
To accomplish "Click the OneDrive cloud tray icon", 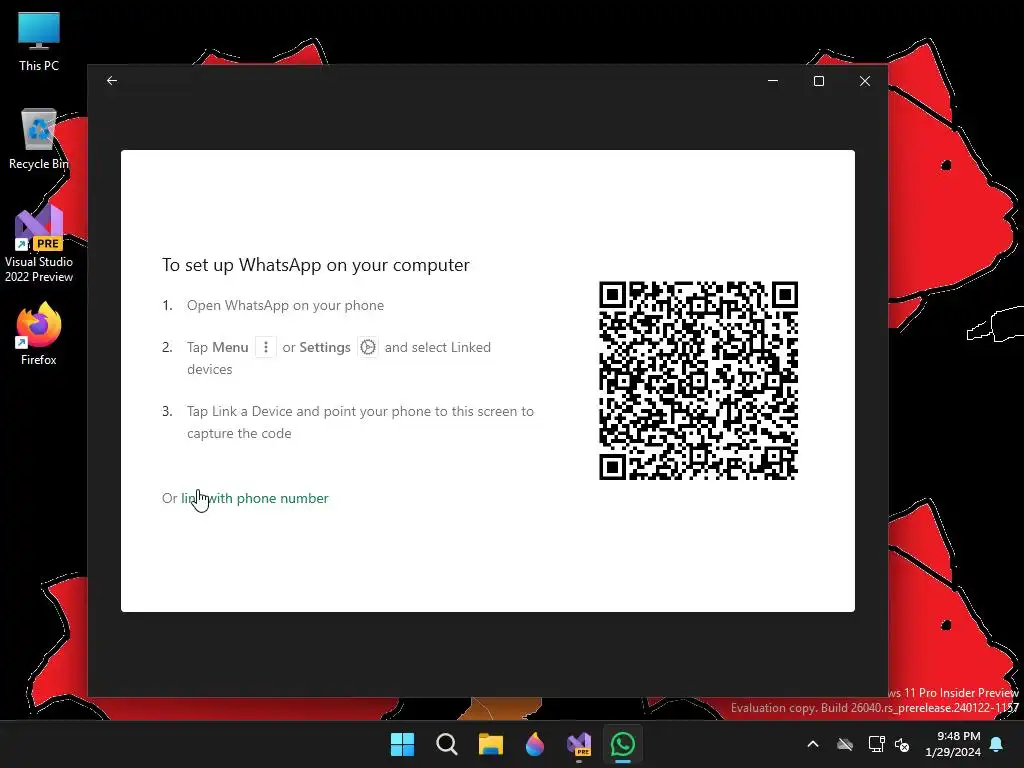I will click(x=845, y=744).
